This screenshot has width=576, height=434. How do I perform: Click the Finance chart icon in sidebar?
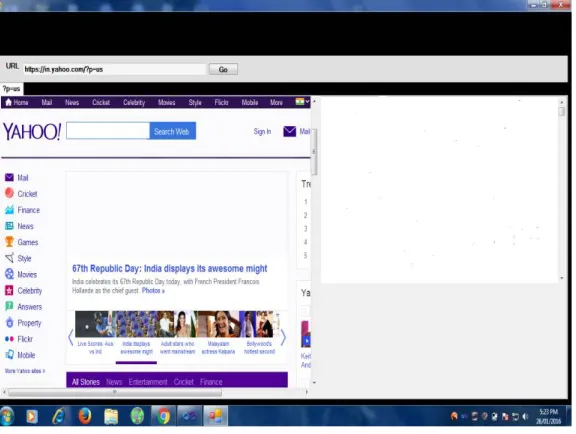coord(9,210)
